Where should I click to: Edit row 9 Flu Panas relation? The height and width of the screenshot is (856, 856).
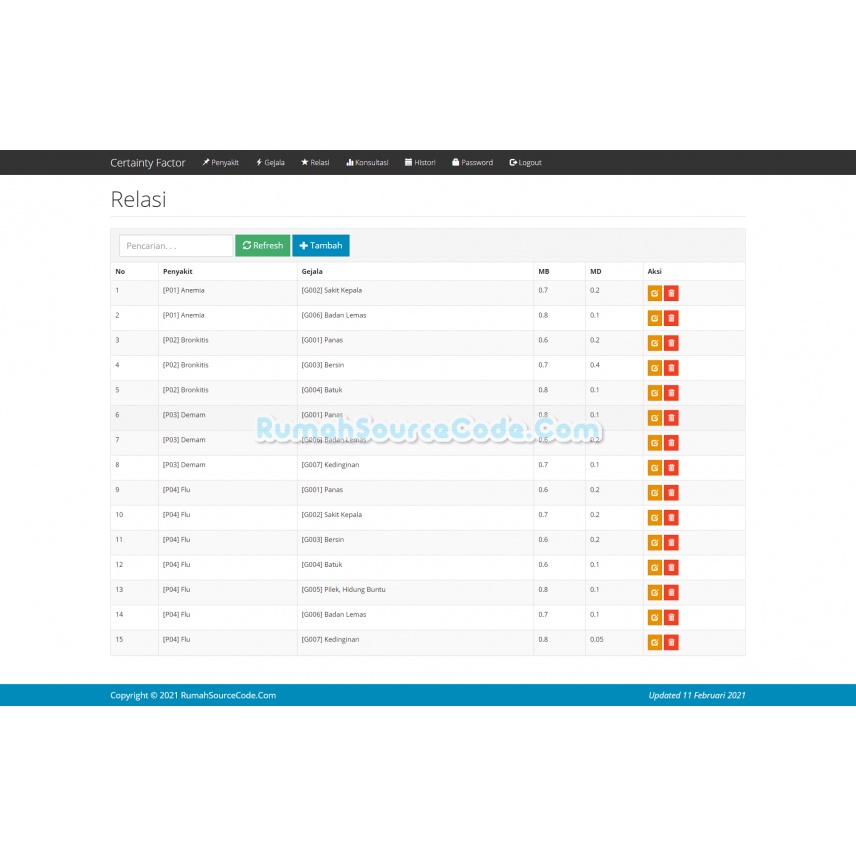[x=655, y=492]
